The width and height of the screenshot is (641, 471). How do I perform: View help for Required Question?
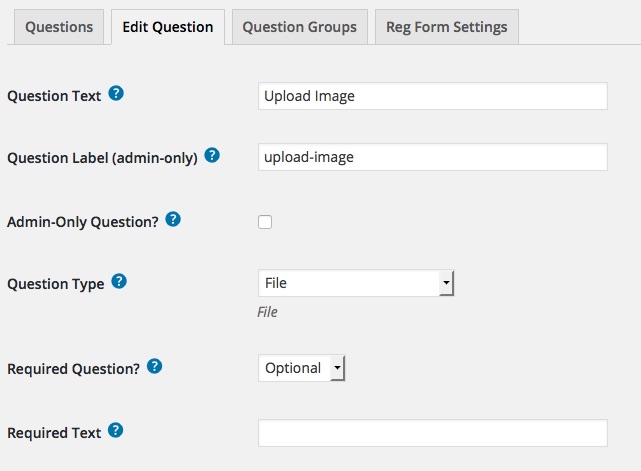point(155,366)
